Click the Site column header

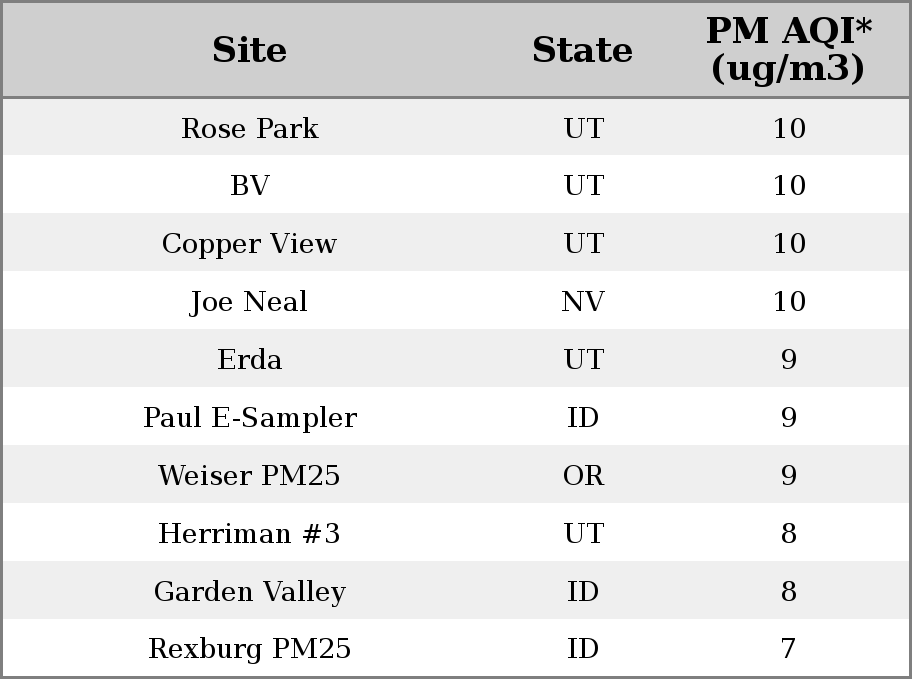[x=249, y=50]
